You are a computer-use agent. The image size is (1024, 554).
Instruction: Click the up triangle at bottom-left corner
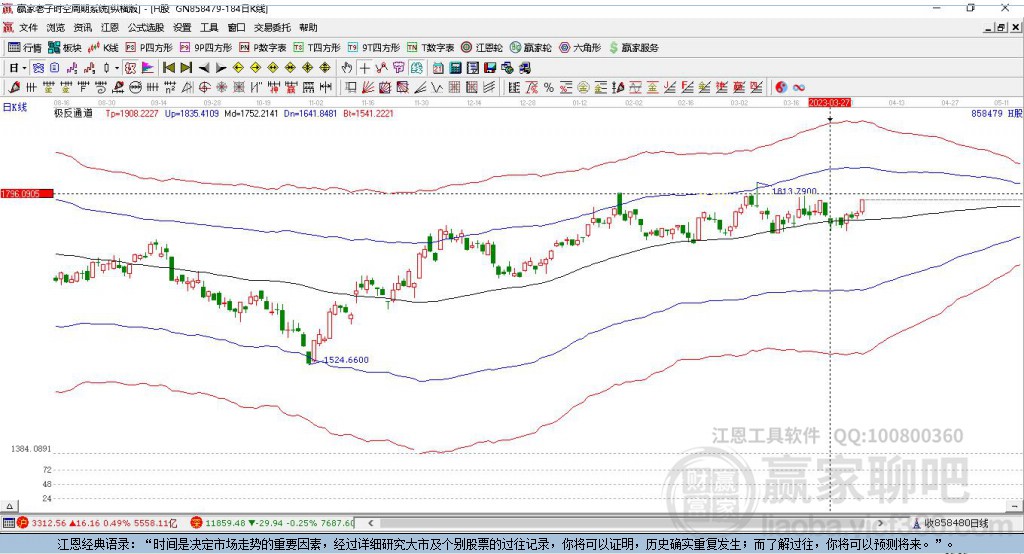coord(9,506)
